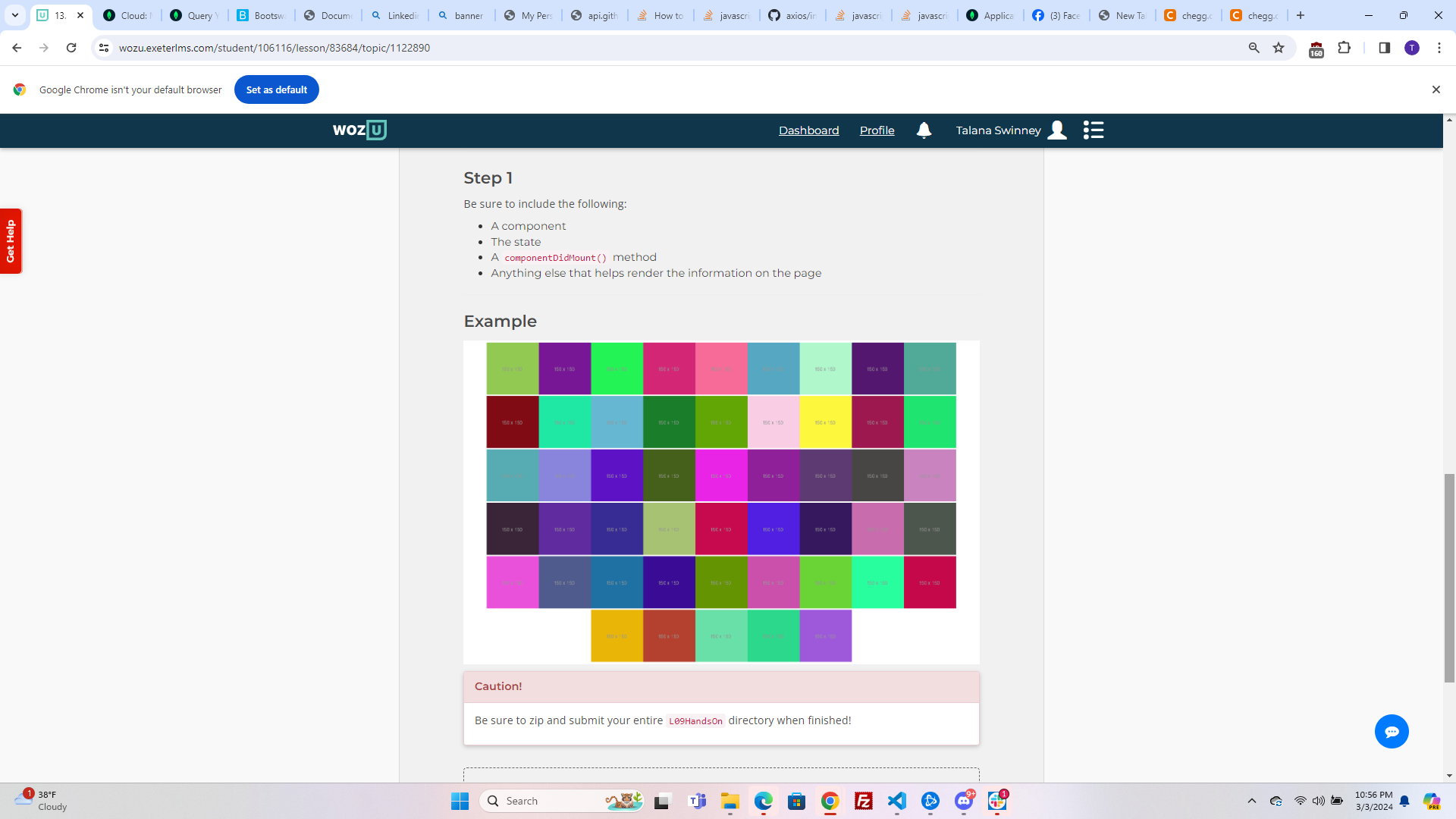1456x819 pixels.
Task: Click the Profile navigation link
Action: pyautogui.click(x=877, y=130)
